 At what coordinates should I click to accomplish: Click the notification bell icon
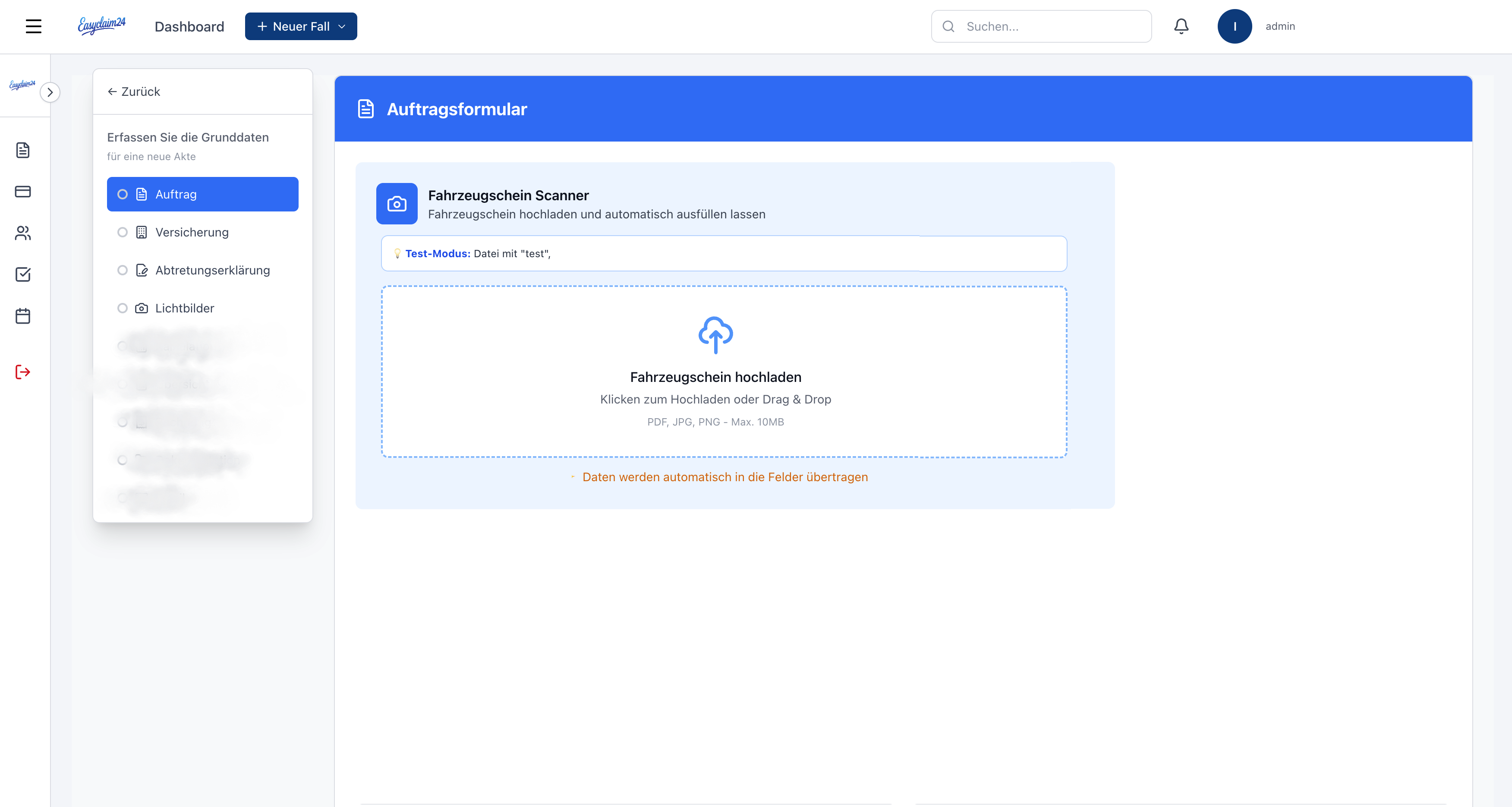1181,26
